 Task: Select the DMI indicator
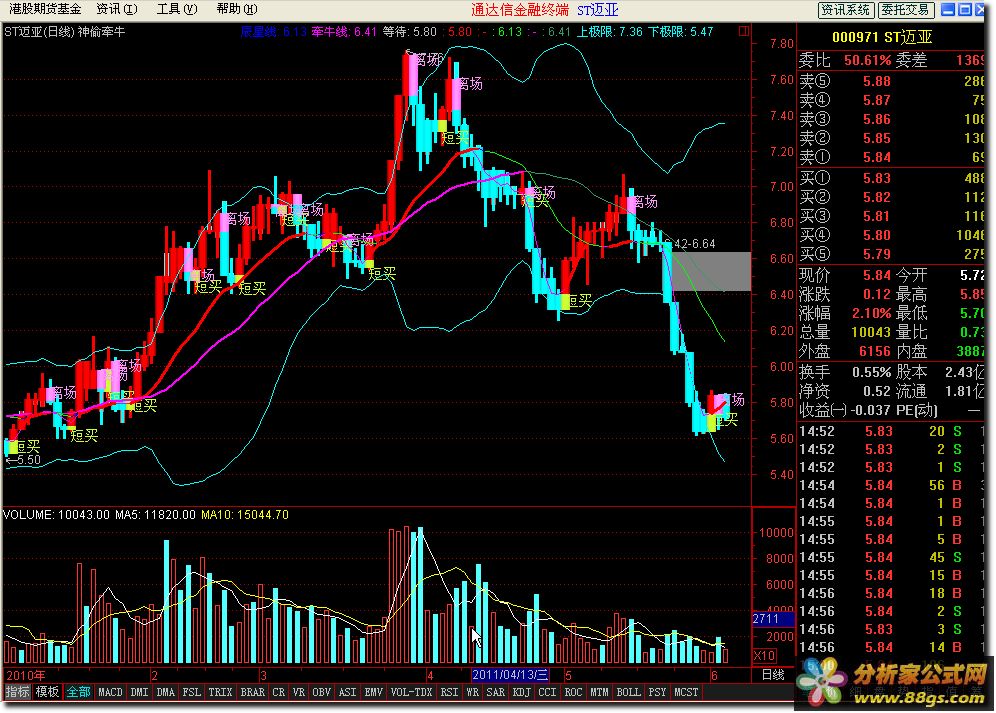click(139, 692)
